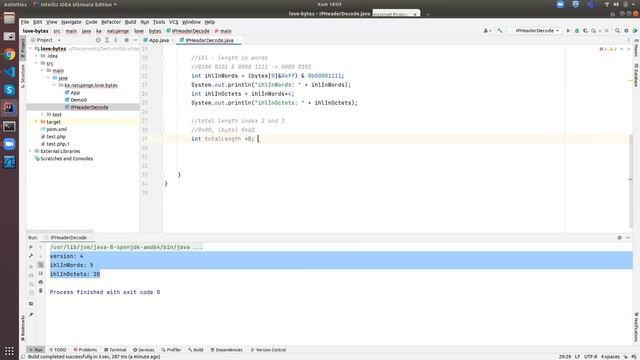Open Skype from the Ubuntu dock

[x=9, y=90]
